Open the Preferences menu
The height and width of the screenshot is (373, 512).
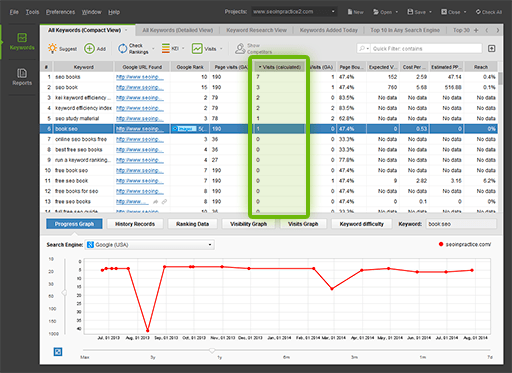tap(61, 12)
